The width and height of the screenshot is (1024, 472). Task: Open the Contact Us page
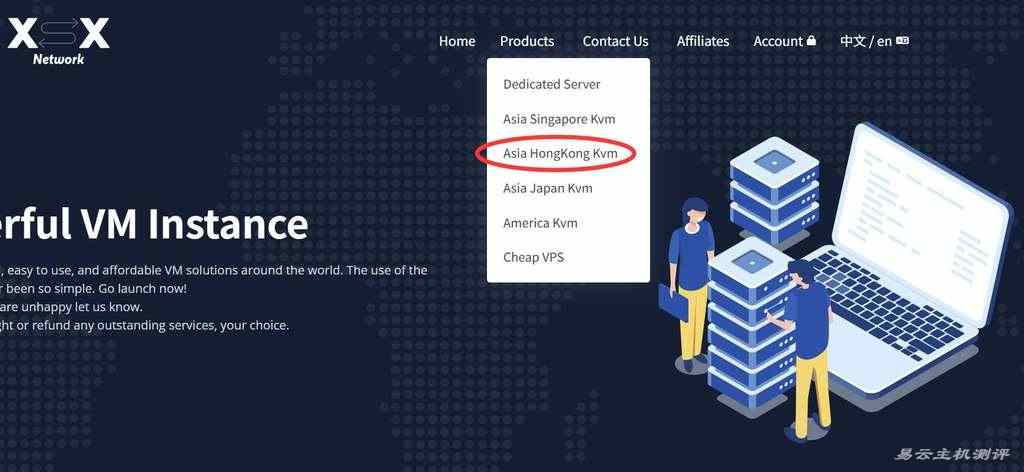(x=615, y=41)
